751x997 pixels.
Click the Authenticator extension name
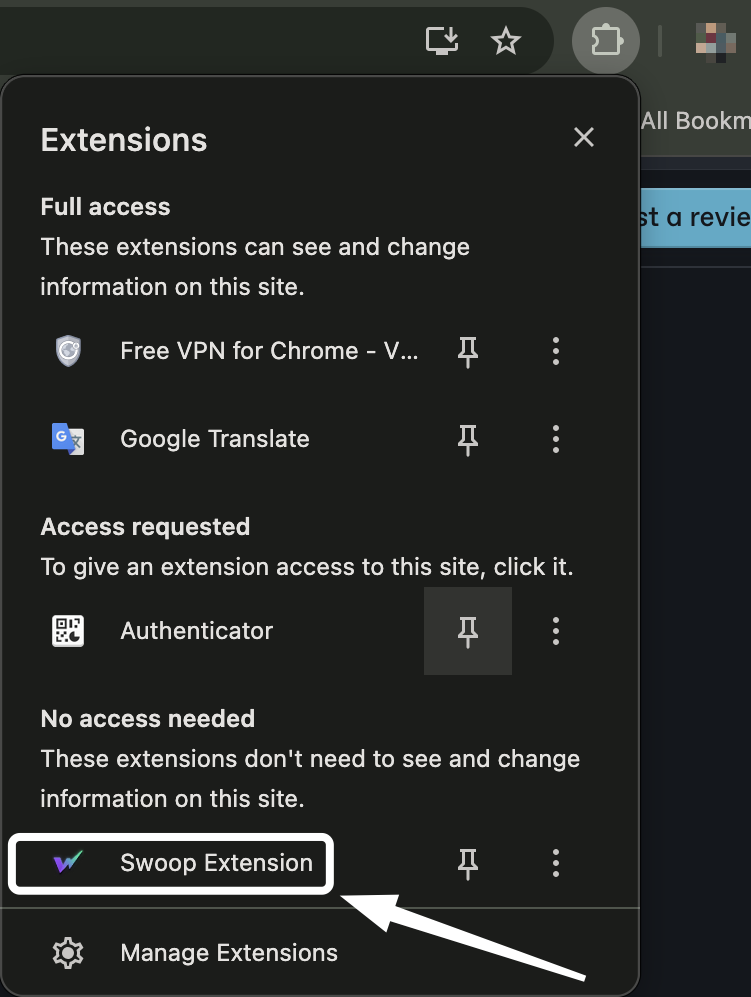tap(196, 631)
